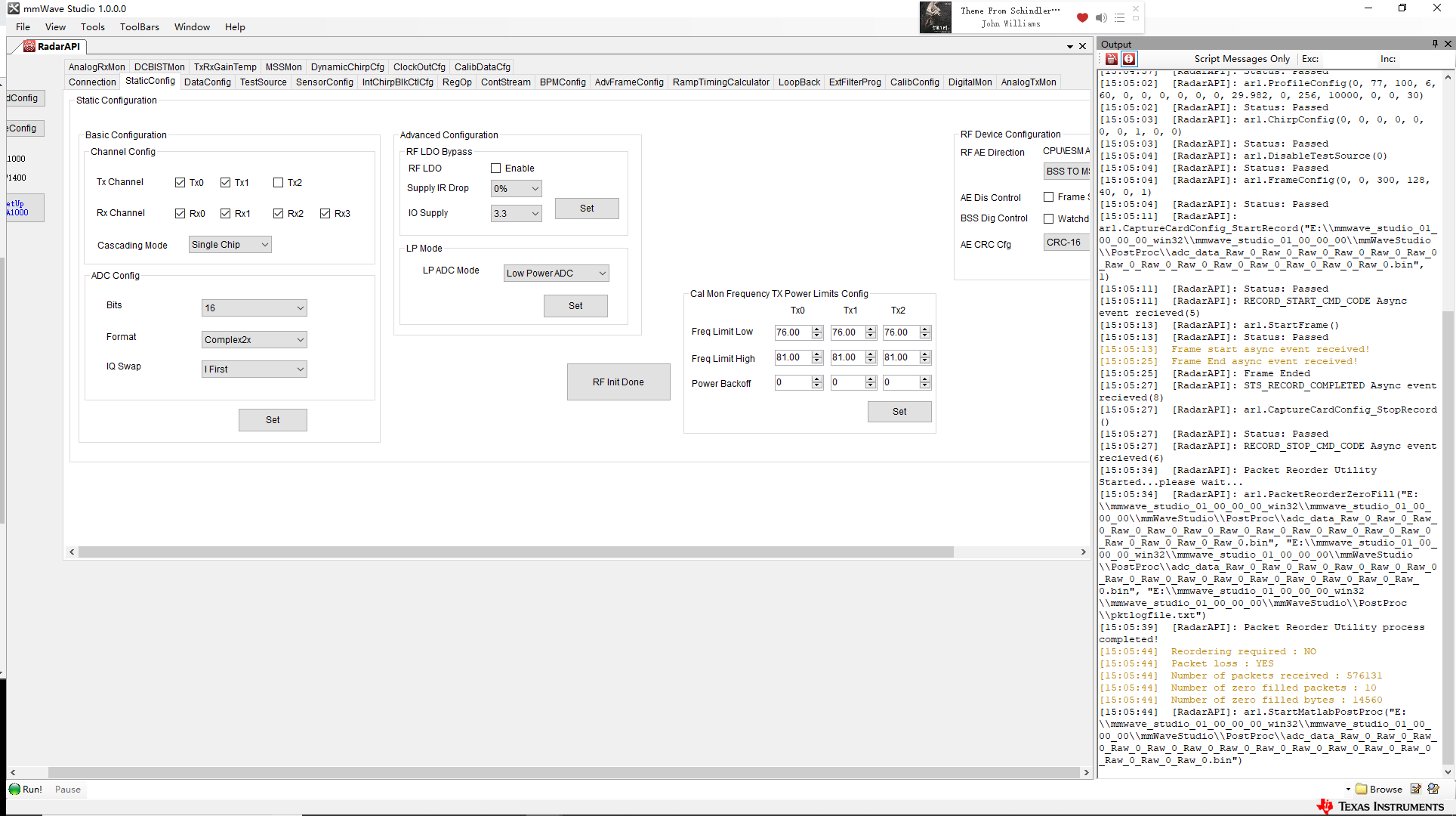The width and height of the screenshot is (1456, 816).
Task: Toggle the Rx2 channel checkbox
Action: tap(278, 213)
